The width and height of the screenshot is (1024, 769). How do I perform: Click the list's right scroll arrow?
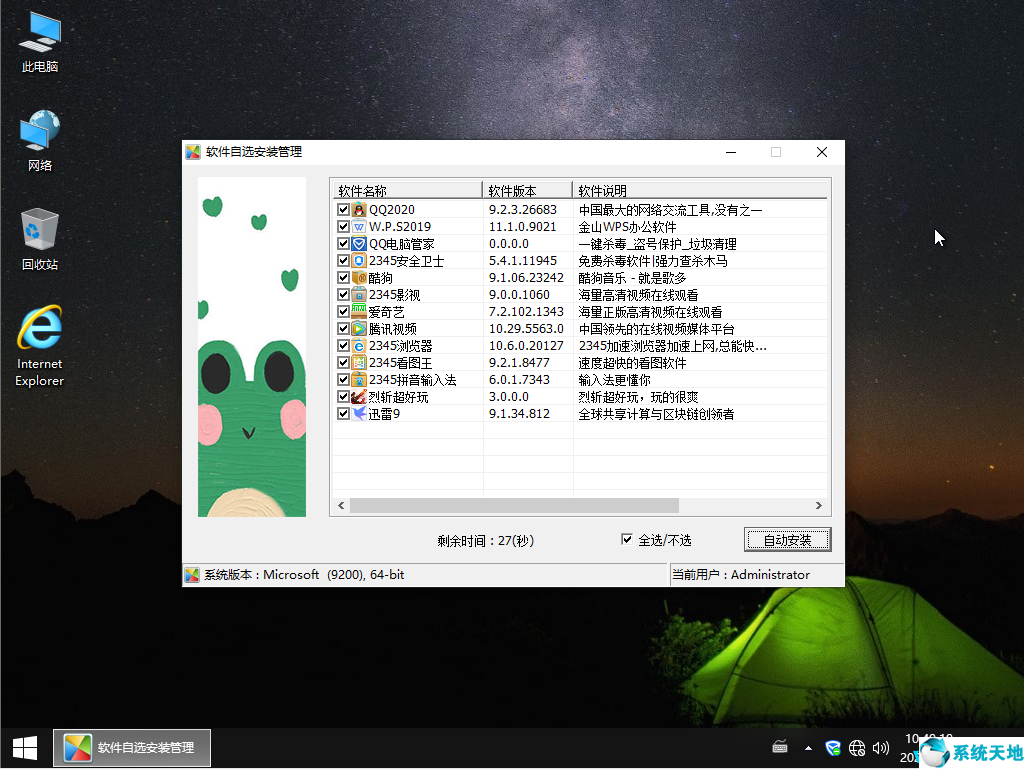click(818, 506)
